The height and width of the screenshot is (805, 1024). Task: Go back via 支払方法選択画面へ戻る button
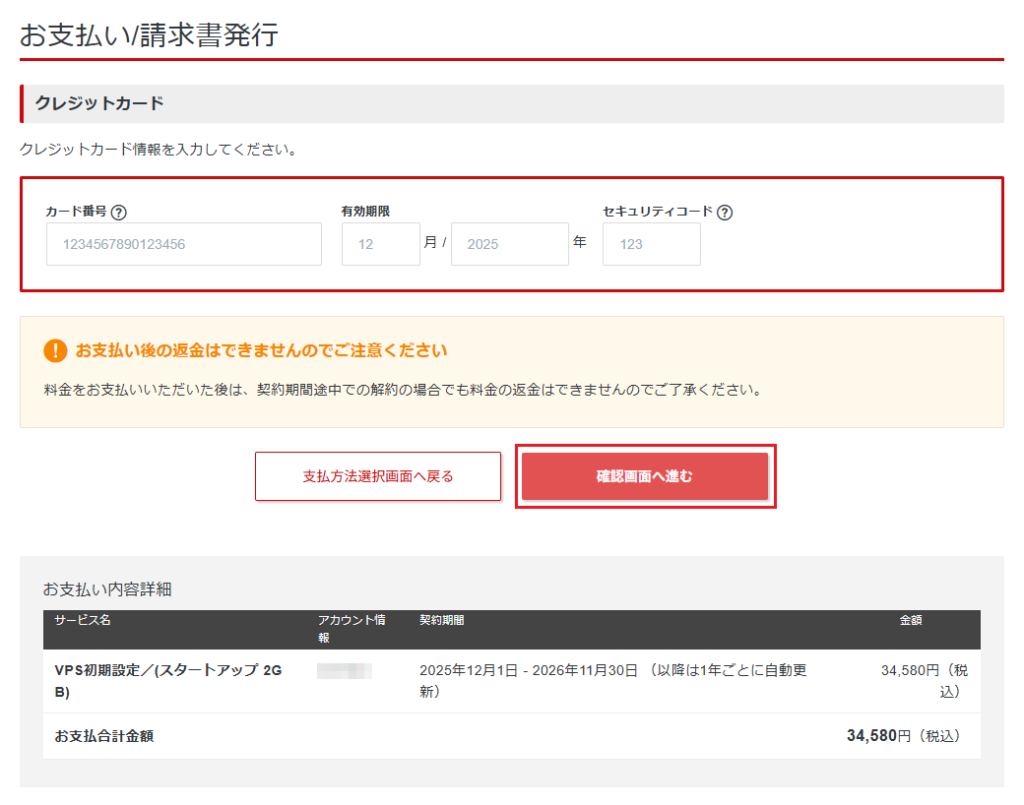pos(378,476)
